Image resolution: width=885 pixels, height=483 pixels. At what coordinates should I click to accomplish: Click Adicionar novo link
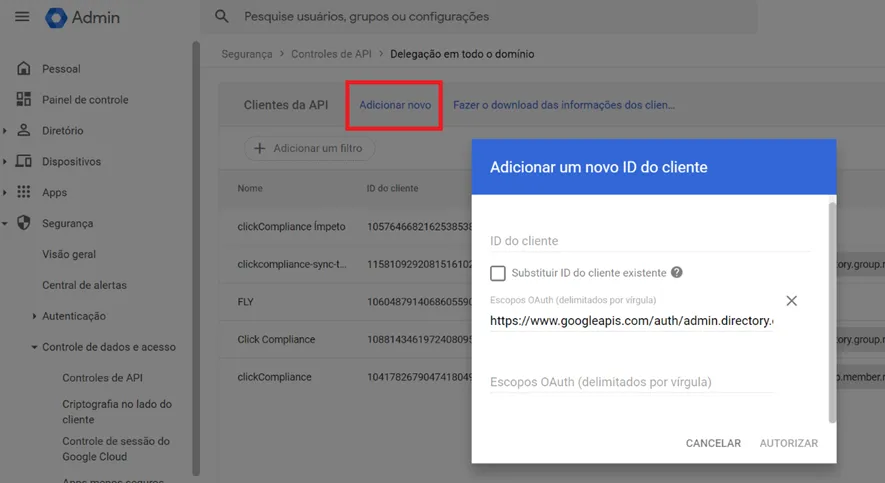tap(395, 105)
